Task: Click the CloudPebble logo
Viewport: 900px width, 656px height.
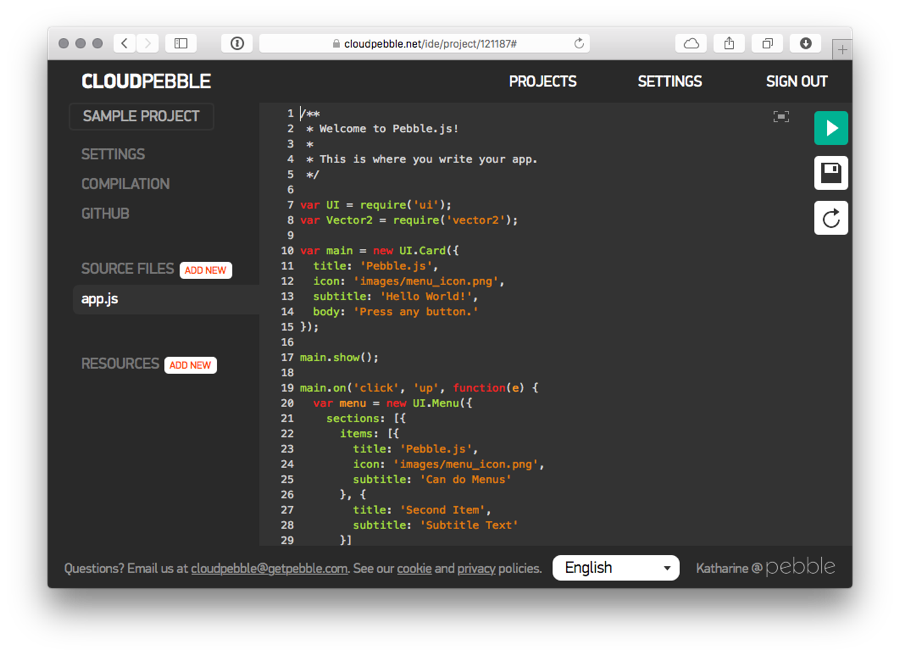Action: coord(146,81)
